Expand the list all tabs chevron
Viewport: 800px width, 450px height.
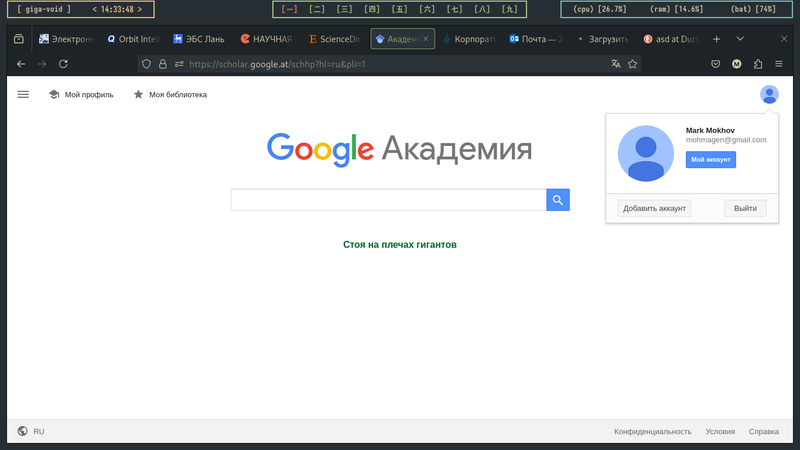740,39
